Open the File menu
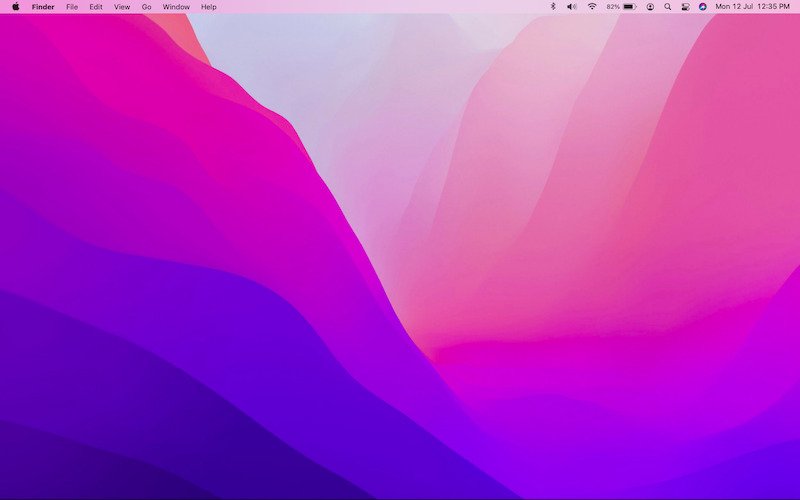Image resolution: width=800 pixels, height=500 pixels. click(72, 6)
